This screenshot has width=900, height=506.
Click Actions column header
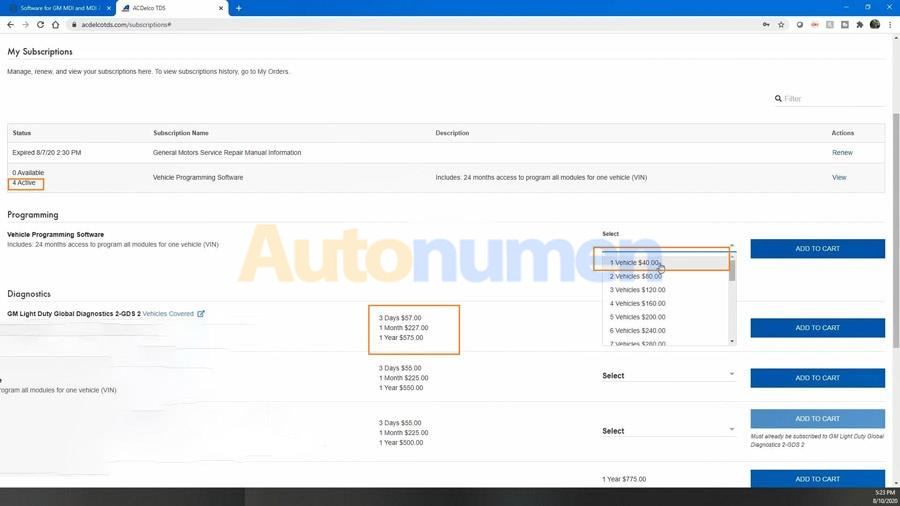tap(843, 133)
